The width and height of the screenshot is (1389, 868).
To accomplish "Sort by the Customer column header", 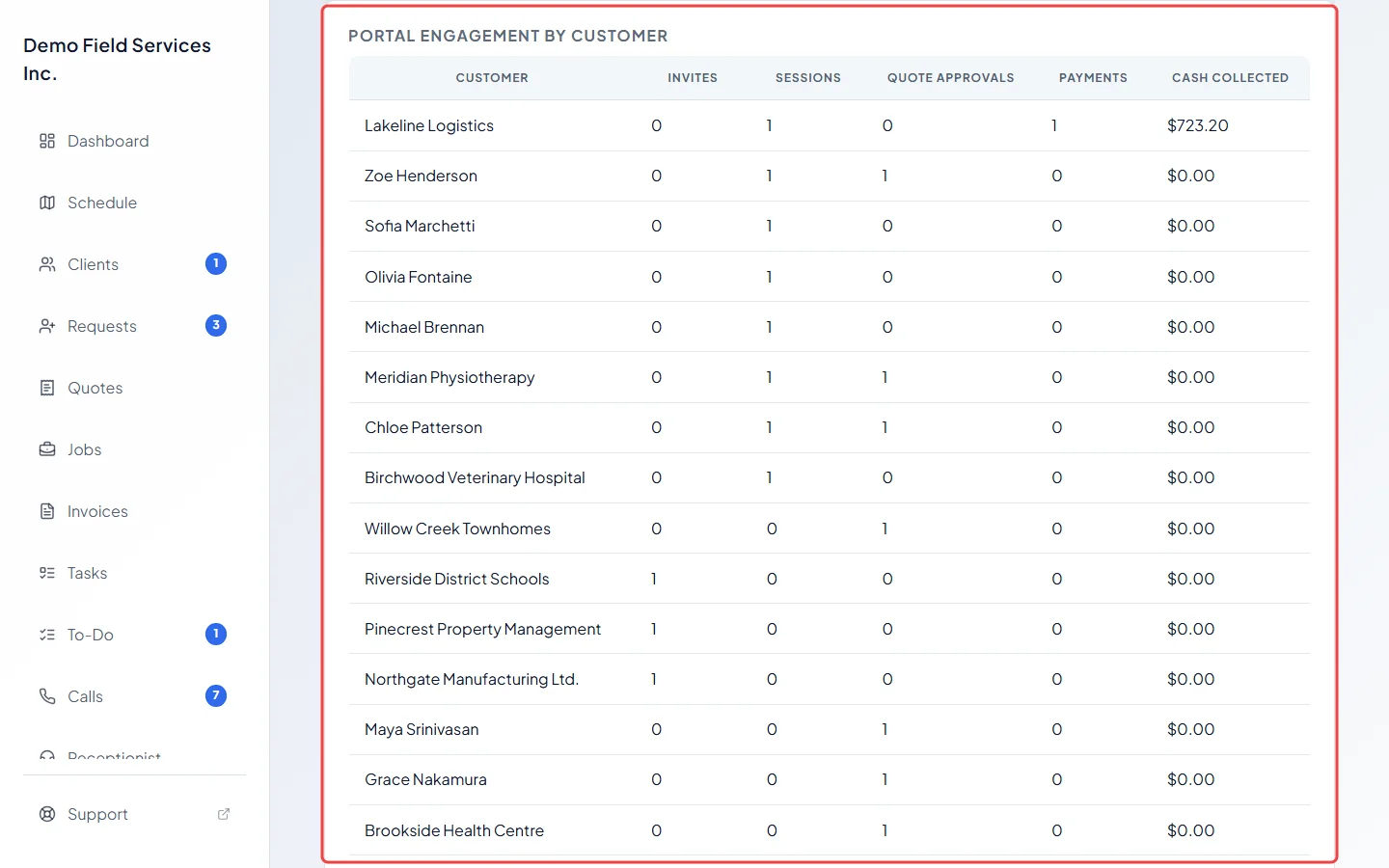I will point(492,78).
